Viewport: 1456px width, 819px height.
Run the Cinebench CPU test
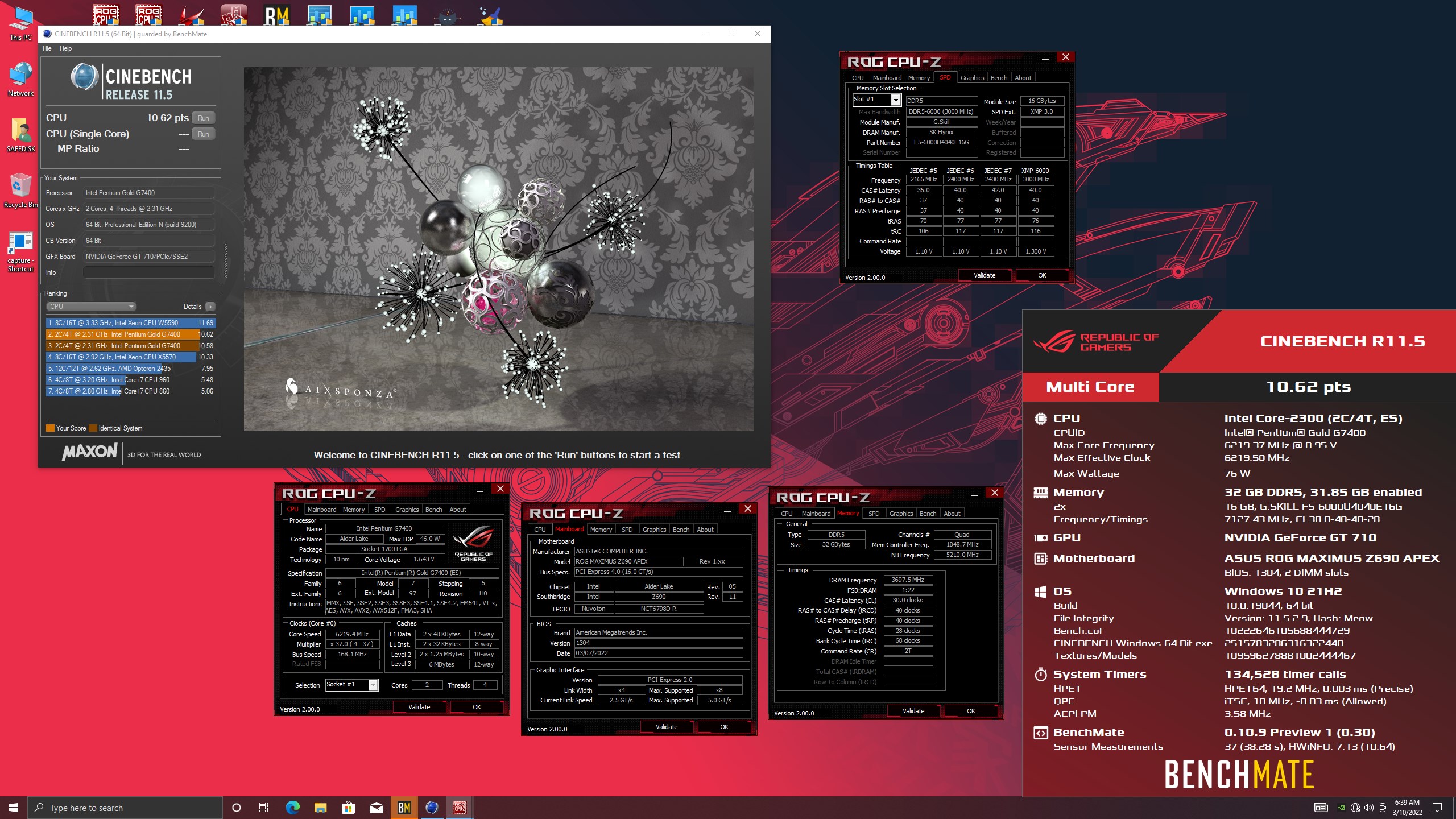coord(204,118)
